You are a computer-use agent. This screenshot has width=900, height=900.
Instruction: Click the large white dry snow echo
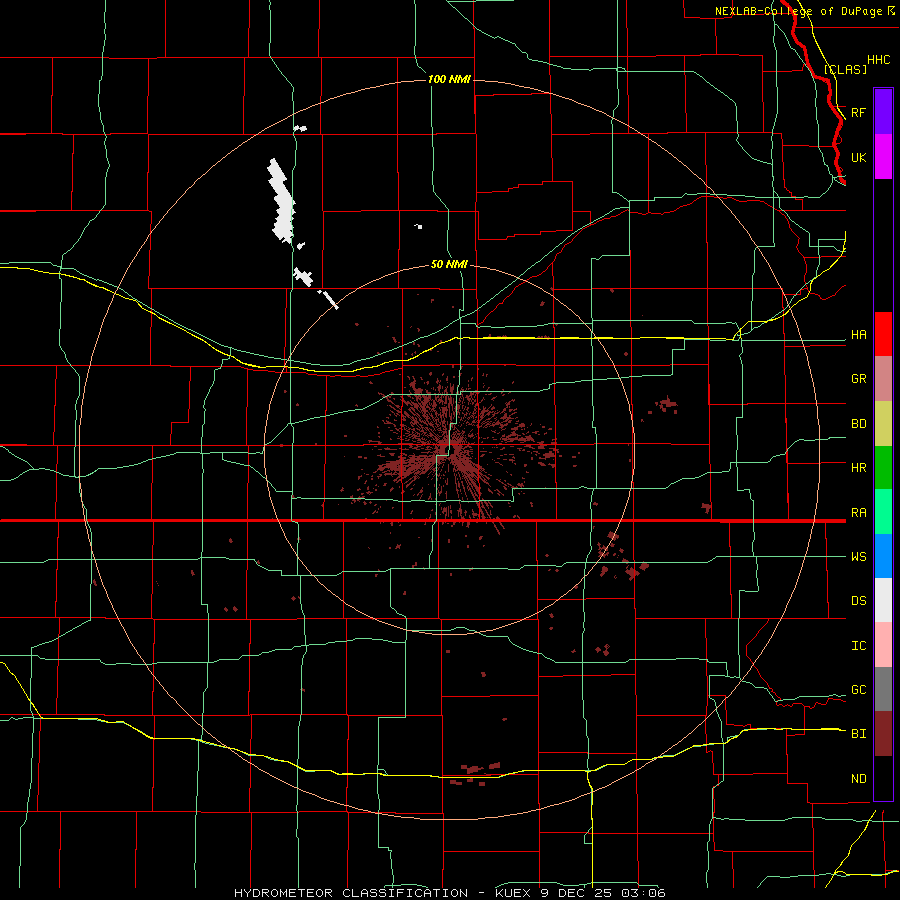[x=281, y=200]
